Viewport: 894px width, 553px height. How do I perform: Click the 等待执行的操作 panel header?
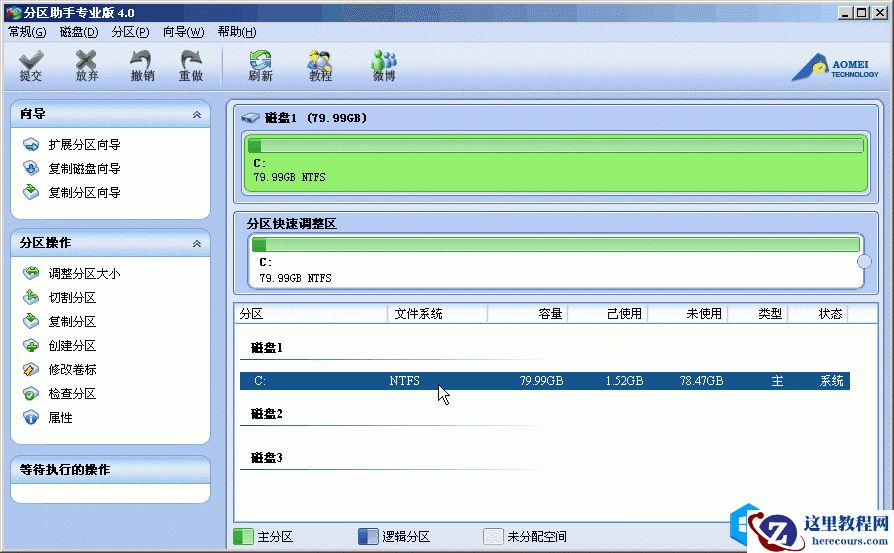click(110, 470)
